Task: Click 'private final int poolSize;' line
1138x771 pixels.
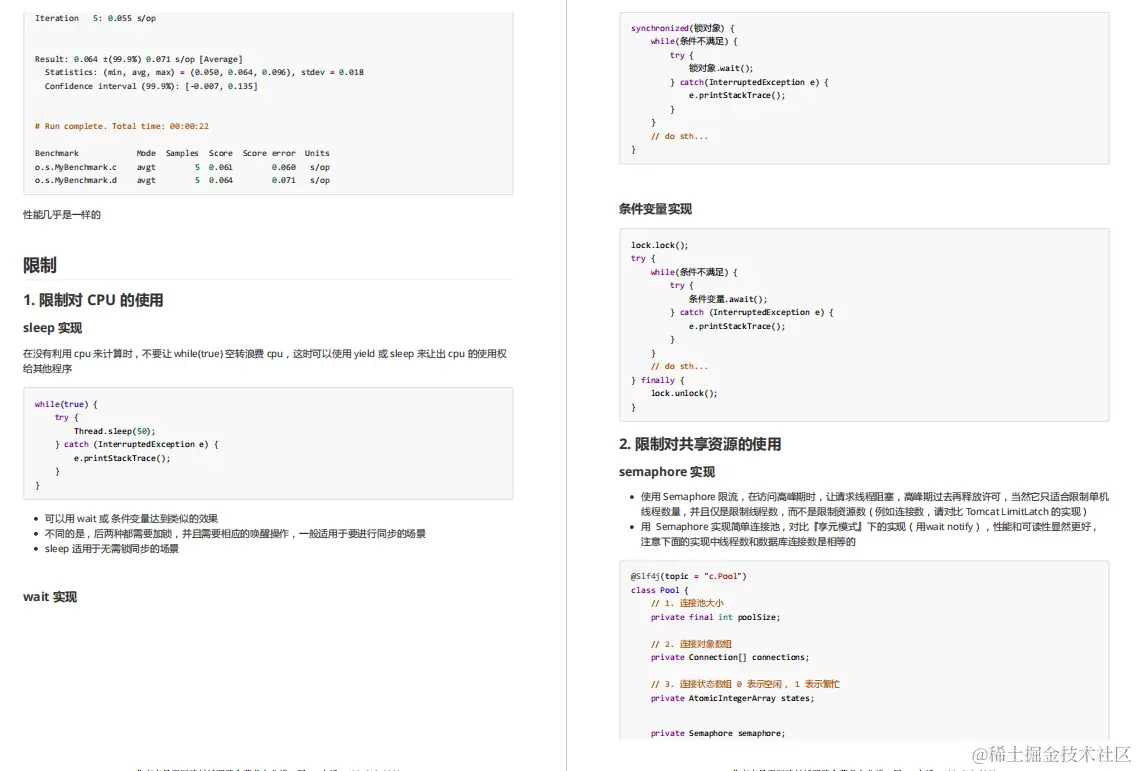Action: 716,617
